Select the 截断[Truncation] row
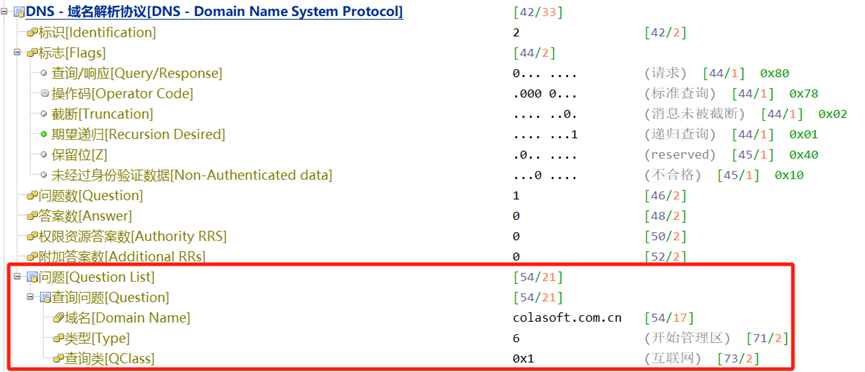The image size is (865, 372). (x=102, y=114)
